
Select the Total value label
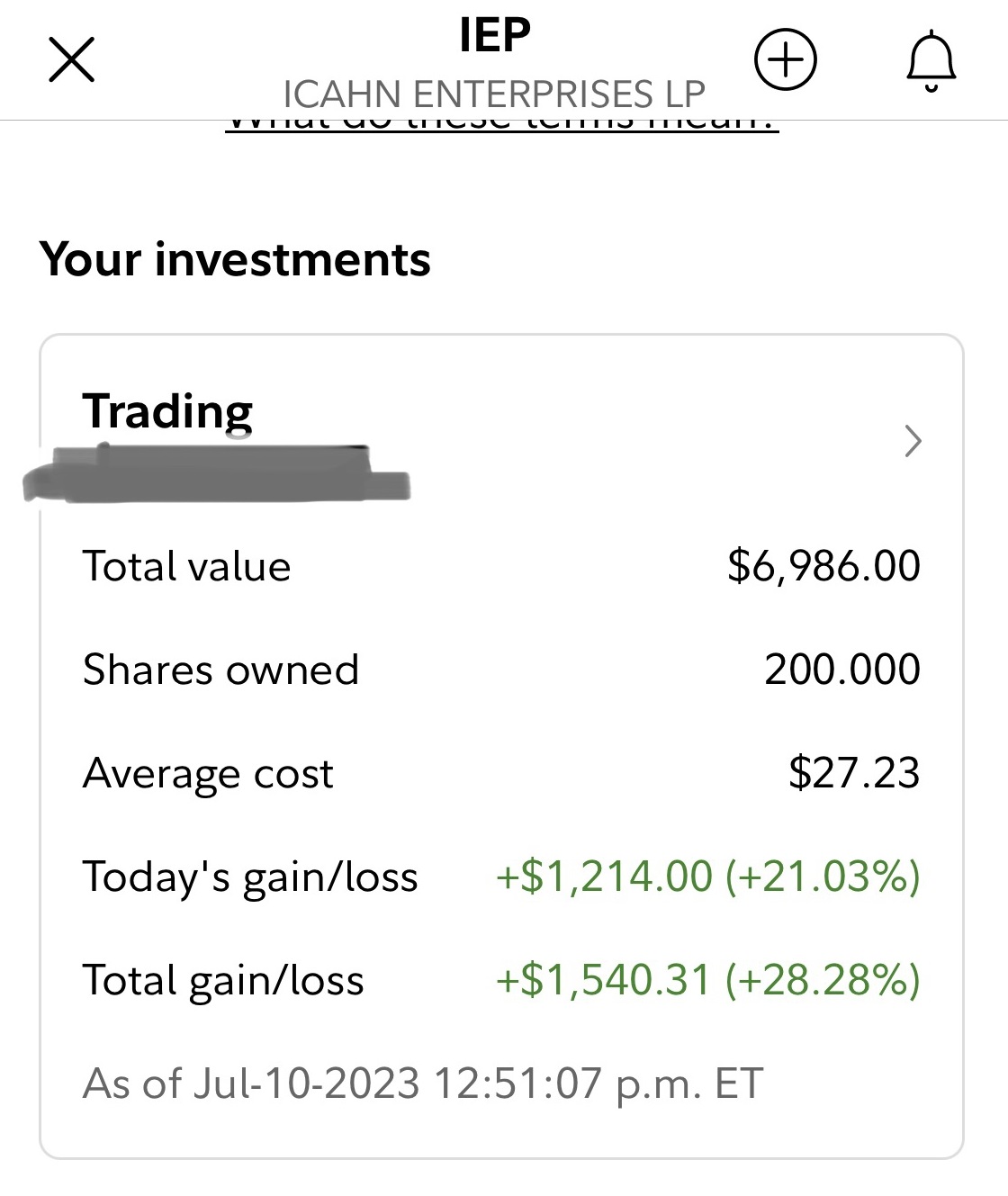point(187,567)
